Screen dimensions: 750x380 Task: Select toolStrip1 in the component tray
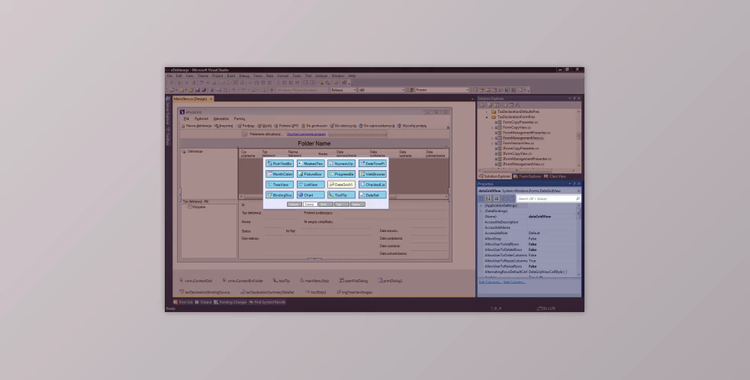pos(316,292)
